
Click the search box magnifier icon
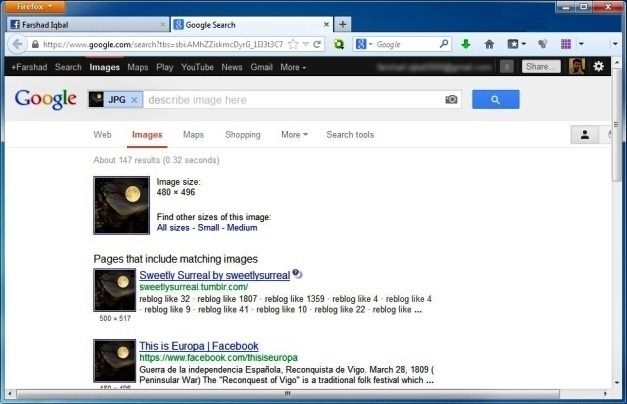(444, 44)
